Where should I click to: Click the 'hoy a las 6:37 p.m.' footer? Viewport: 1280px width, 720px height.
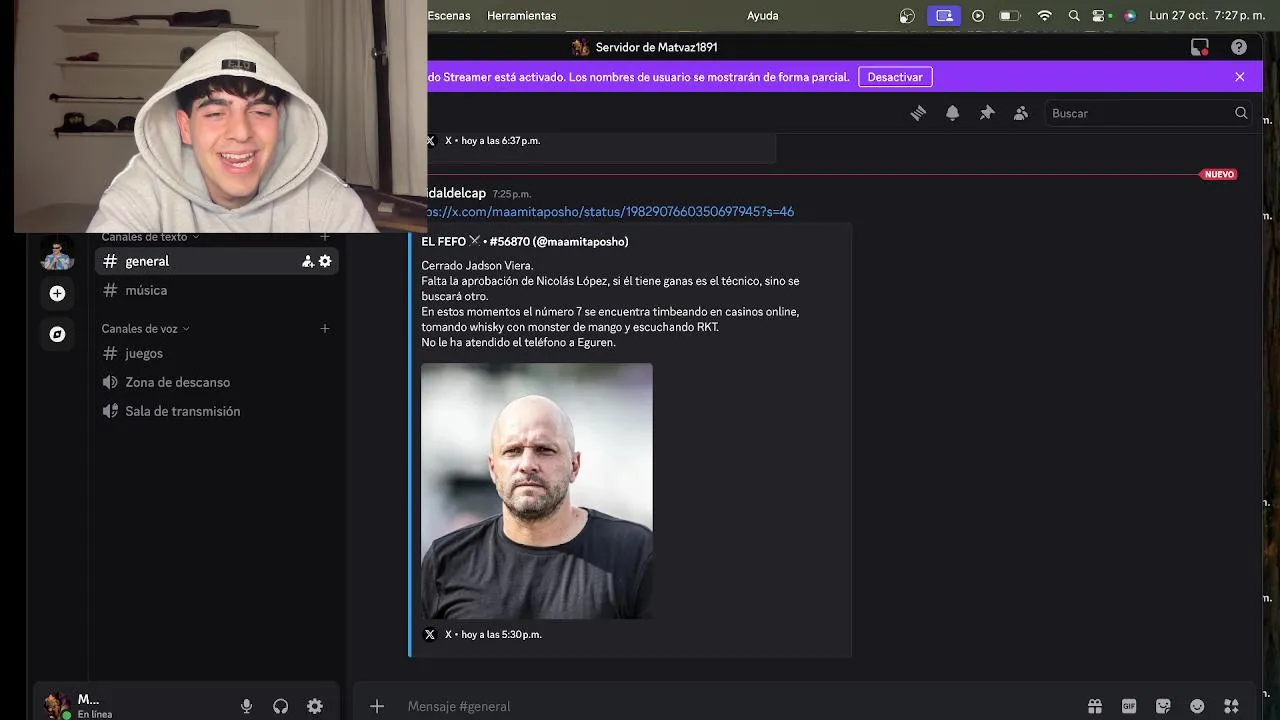[x=500, y=141]
